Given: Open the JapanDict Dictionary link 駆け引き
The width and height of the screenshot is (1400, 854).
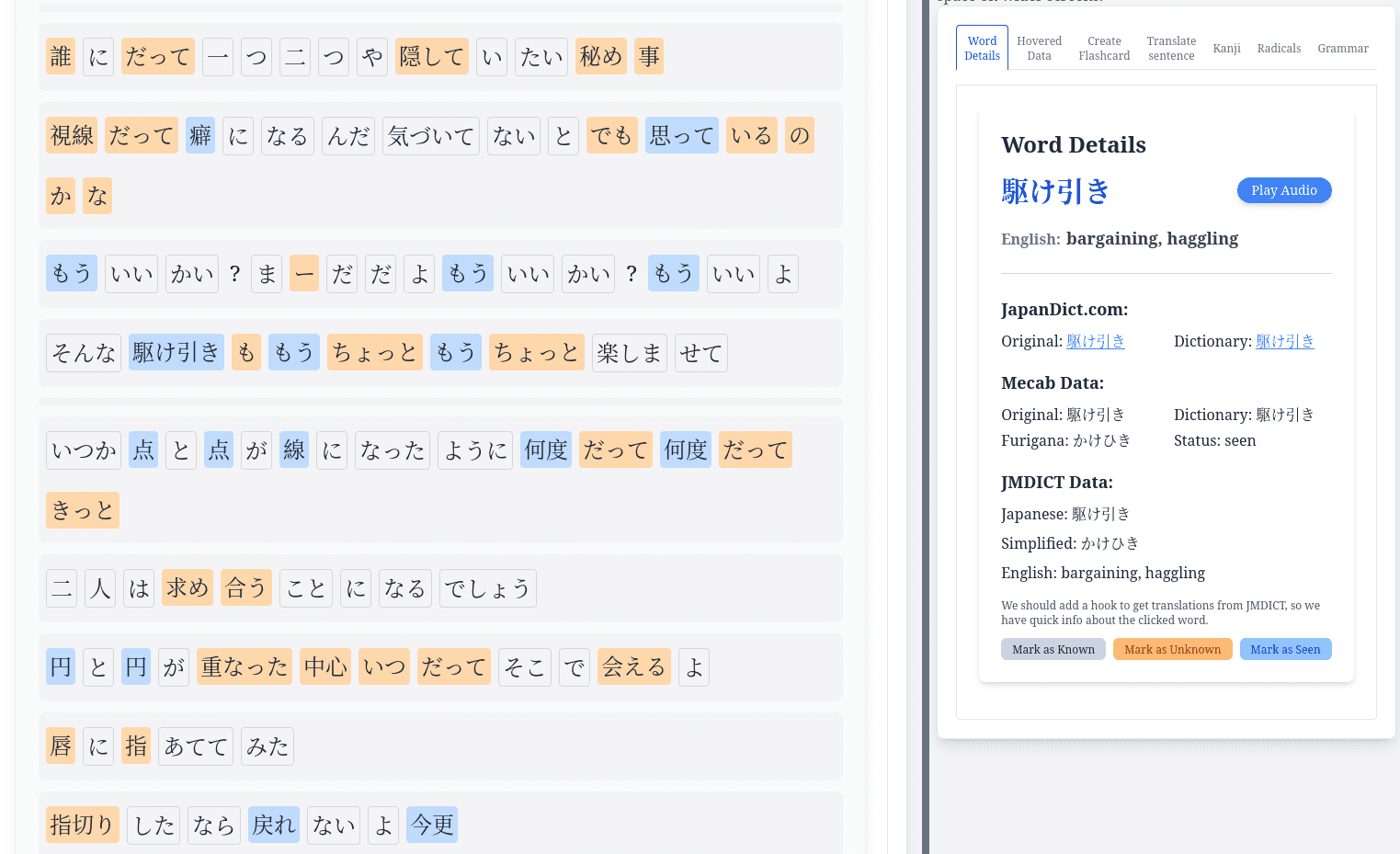Looking at the screenshot, I should coord(1285,341).
